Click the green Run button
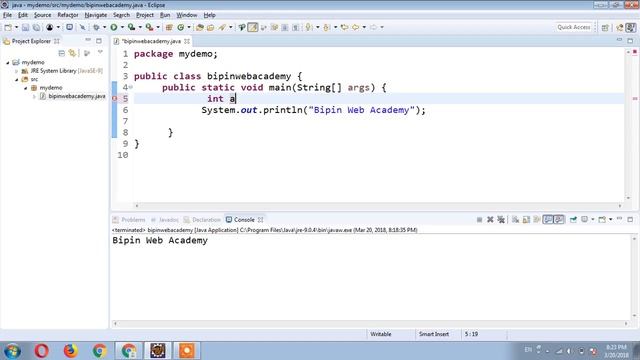This screenshot has height=360, width=640. [x=114, y=27]
